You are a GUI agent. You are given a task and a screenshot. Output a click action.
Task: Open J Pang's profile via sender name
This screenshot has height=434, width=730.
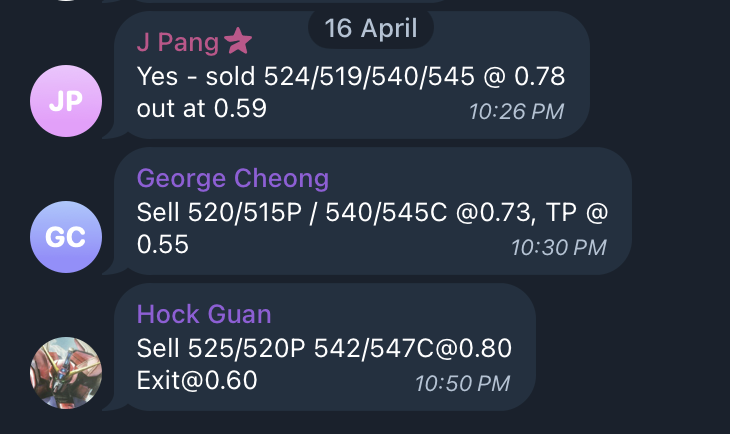[x=177, y=42]
